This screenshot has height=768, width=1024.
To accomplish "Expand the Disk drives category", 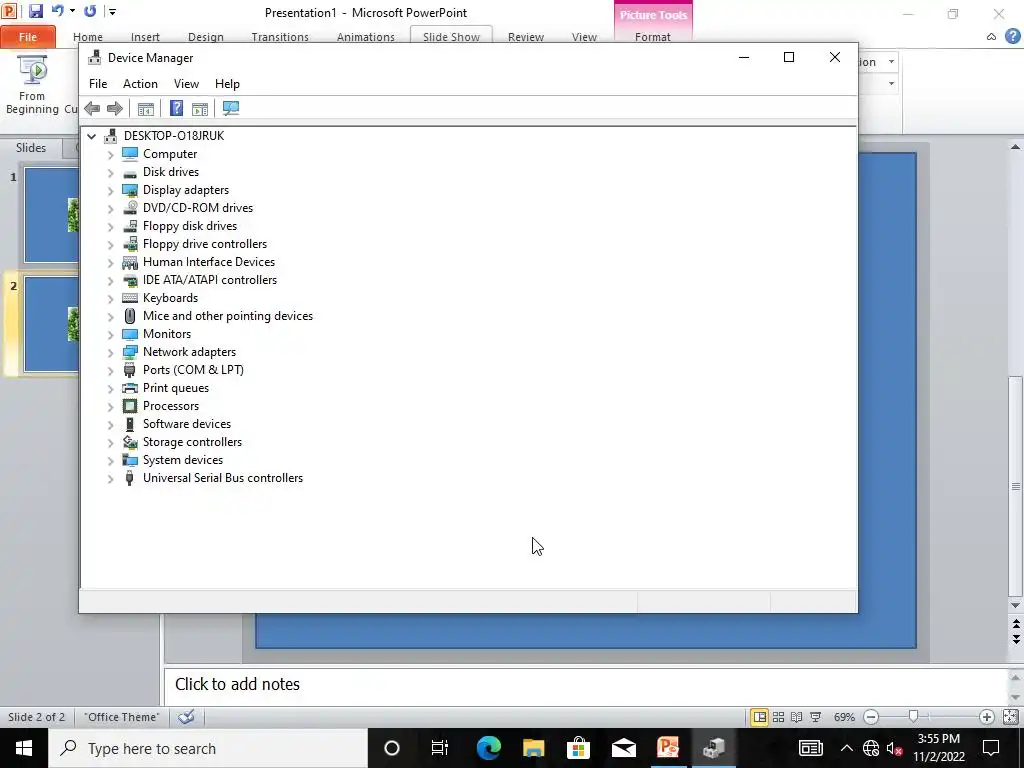I will (x=110, y=173).
